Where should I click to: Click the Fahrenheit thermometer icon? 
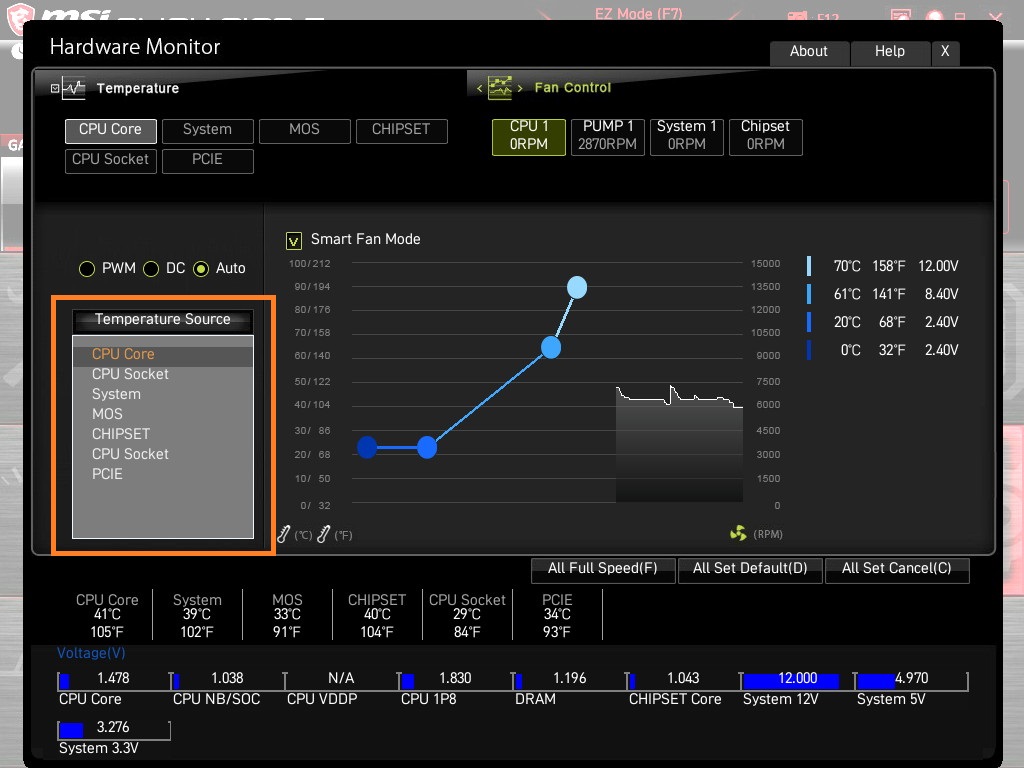pos(323,534)
